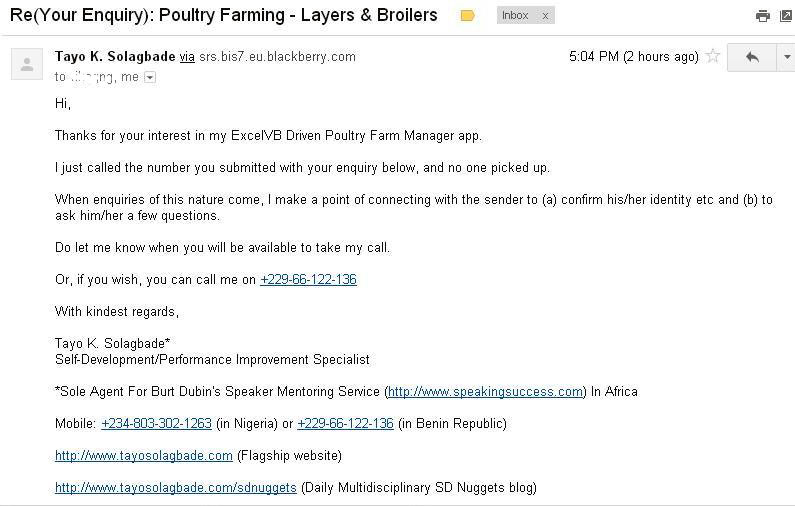795x506 pixels.
Task: Call the +229-66-122-136 number link in body
Action: click(x=308, y=279)
